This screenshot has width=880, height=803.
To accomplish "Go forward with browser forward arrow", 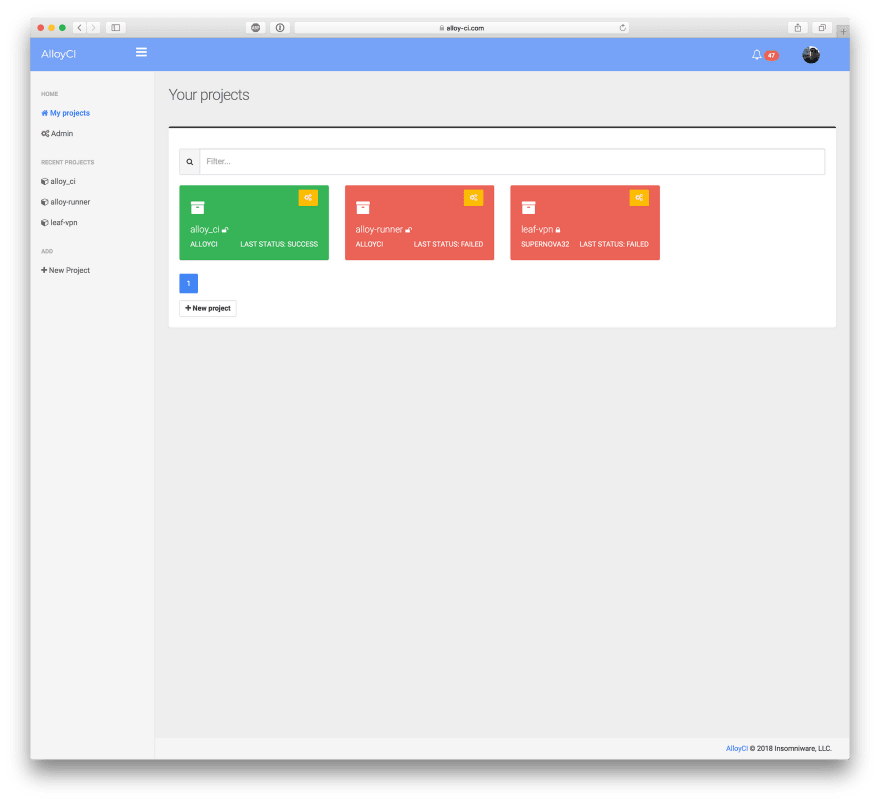I will (94, 27).
